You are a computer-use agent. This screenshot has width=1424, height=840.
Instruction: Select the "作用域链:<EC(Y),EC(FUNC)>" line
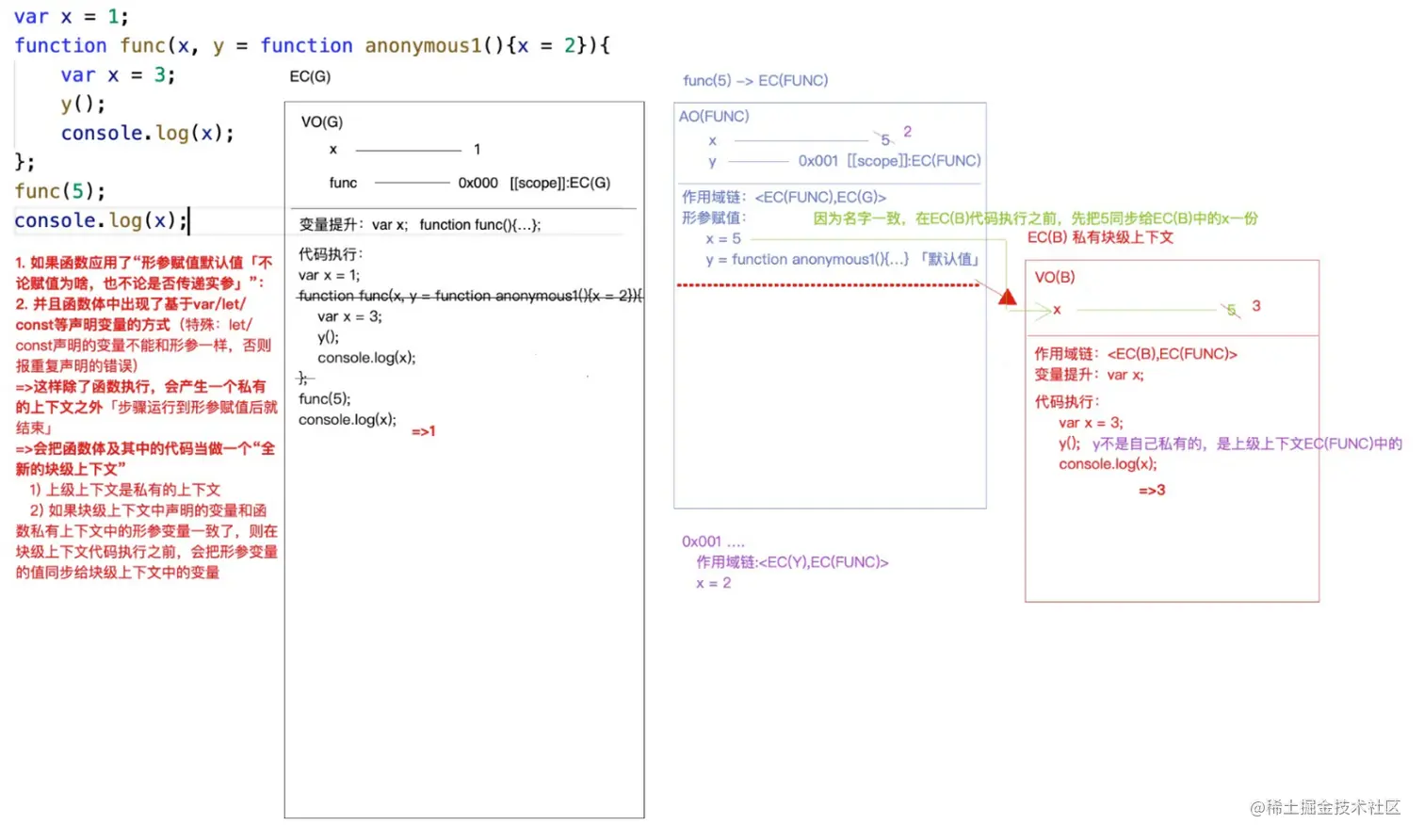(792, 562)
